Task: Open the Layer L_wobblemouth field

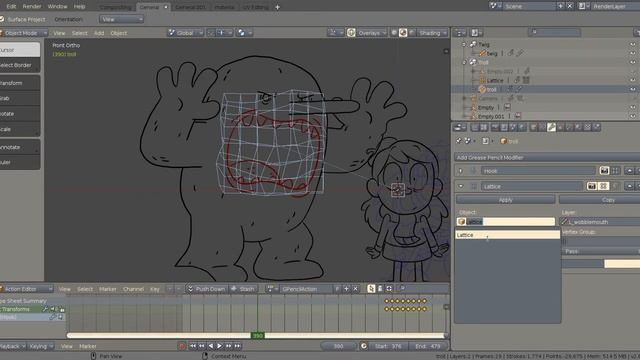Action: (x=600, y=222)
